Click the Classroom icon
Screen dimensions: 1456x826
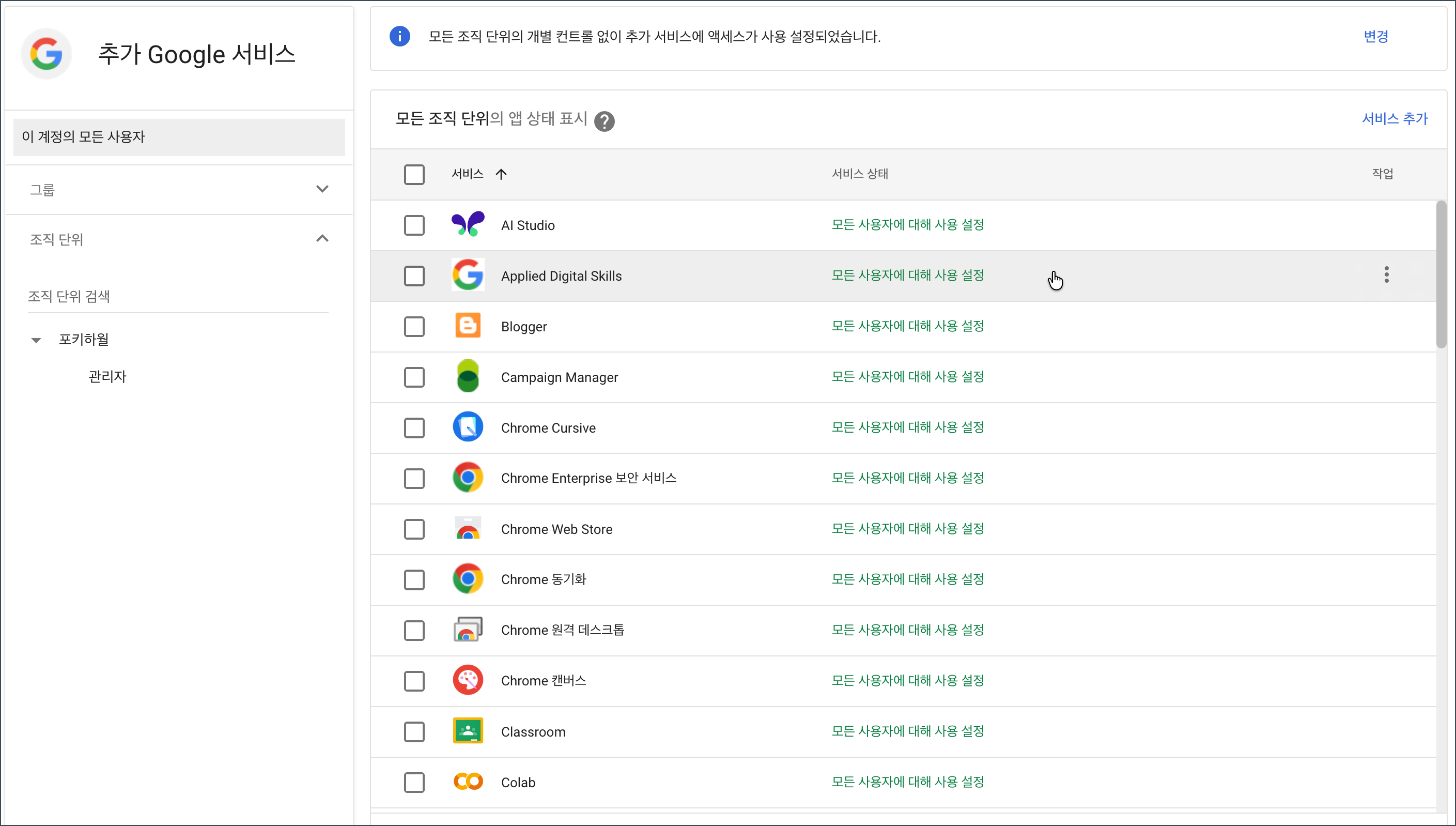coord(468,731)
